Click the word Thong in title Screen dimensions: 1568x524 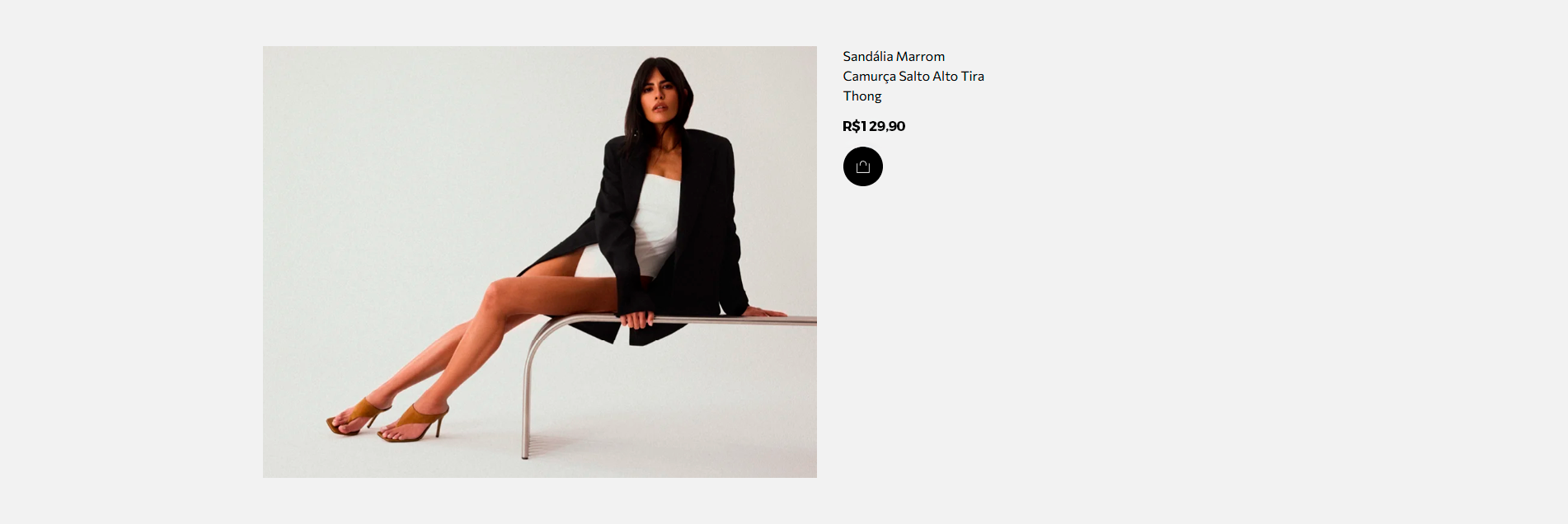point(861,96)
